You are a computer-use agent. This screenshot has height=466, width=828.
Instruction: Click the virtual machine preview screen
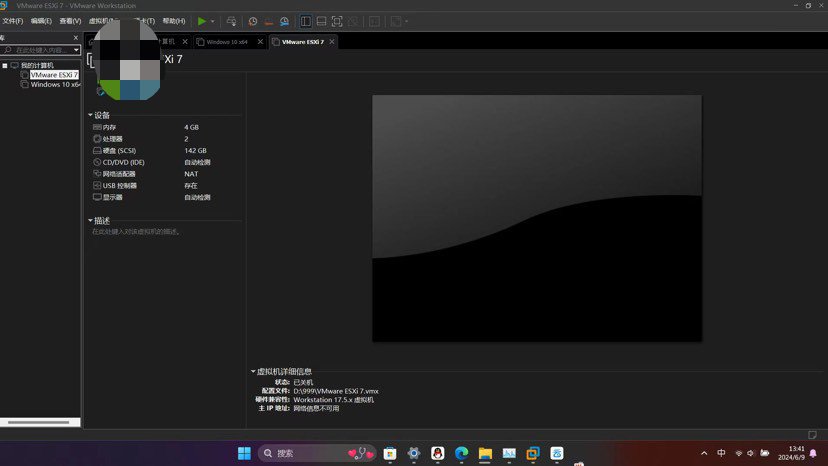point(537,218)
